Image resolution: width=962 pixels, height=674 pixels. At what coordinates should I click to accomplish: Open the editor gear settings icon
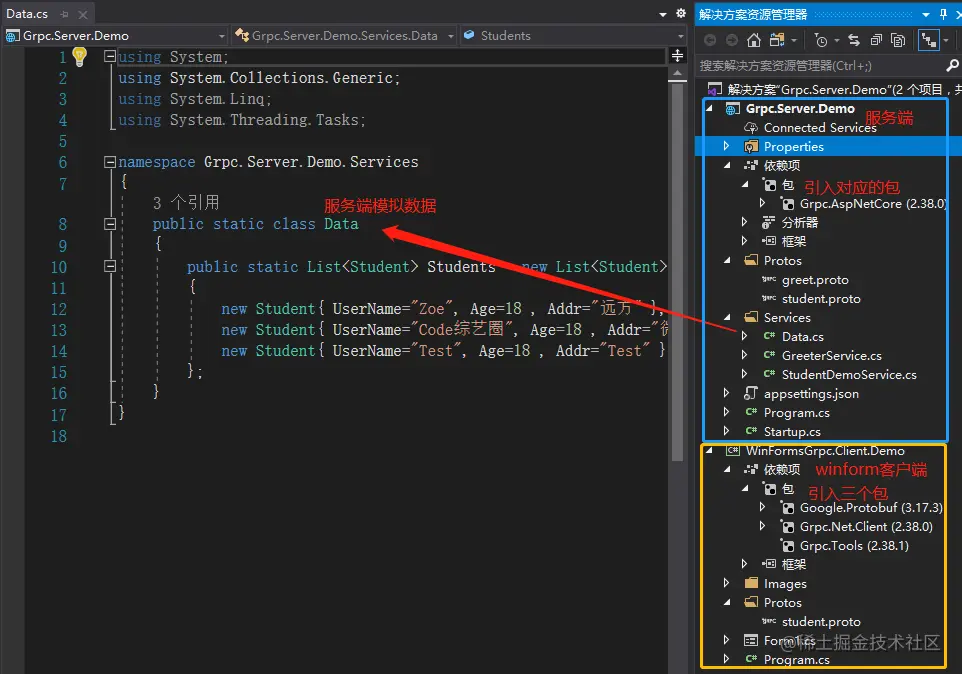(680, 13)
